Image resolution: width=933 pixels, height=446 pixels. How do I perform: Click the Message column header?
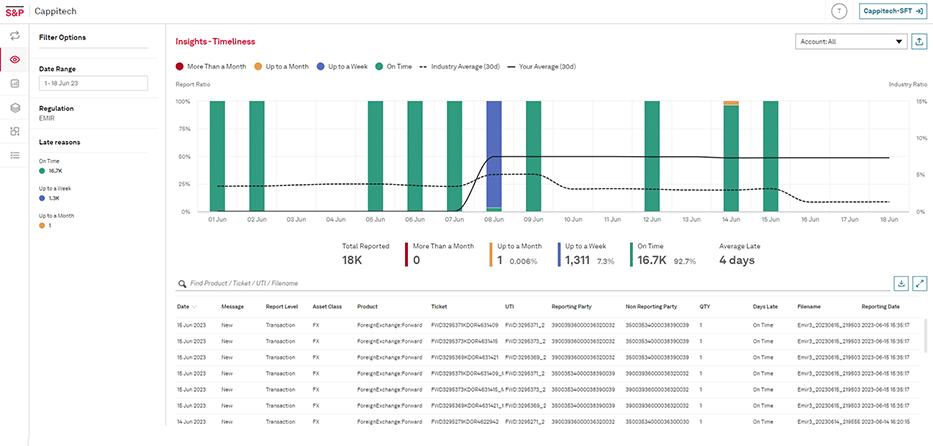coord(232,307)
